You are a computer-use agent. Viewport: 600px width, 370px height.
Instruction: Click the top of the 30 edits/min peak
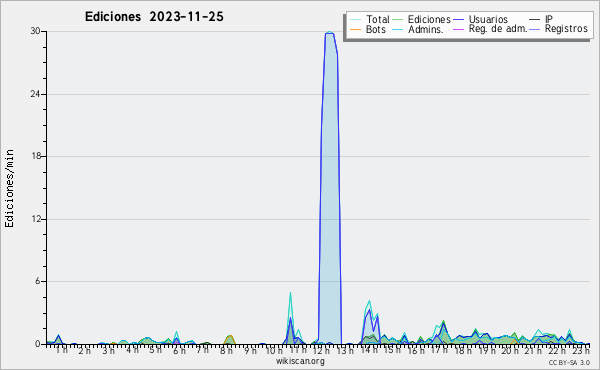tap(329, 33)
